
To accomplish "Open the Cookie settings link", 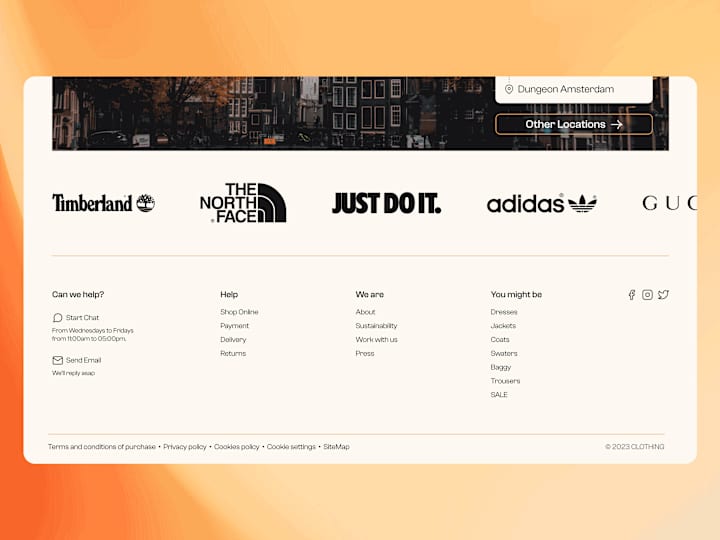I will pos(291,446).
